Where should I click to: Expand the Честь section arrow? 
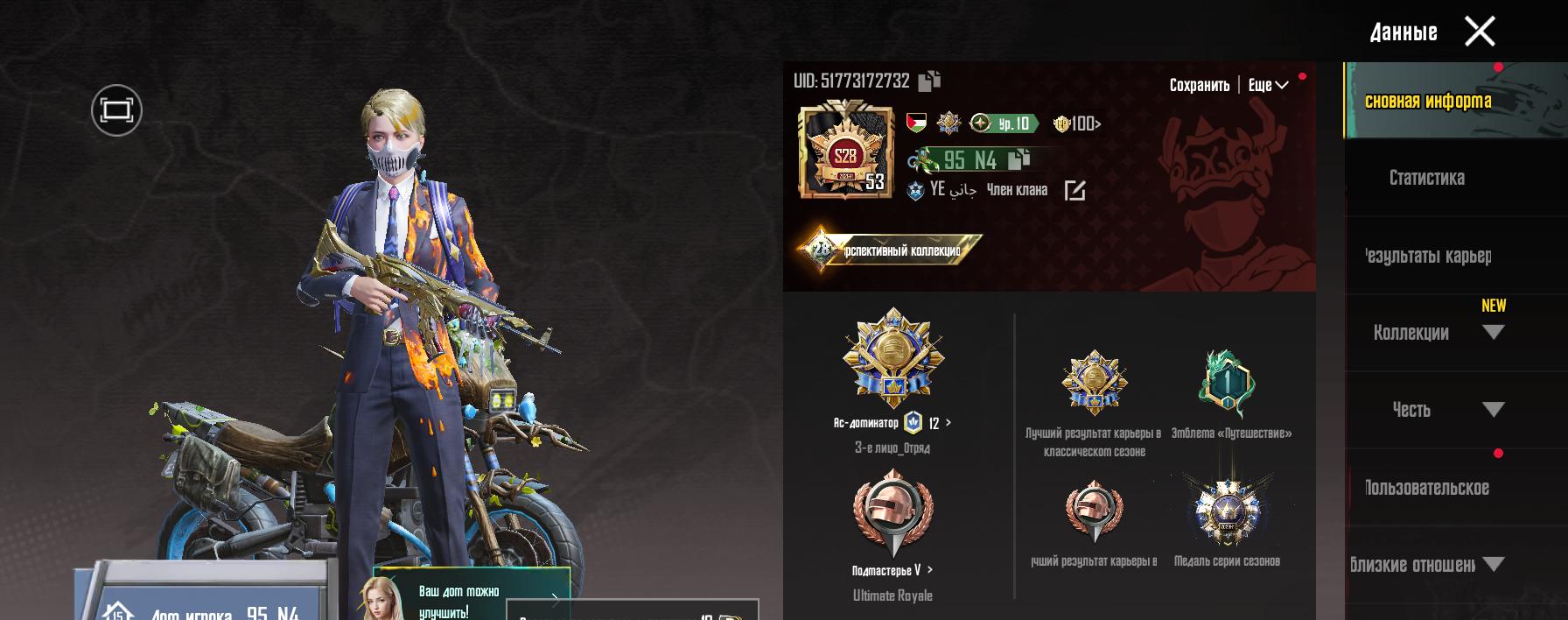[1494, 410]
